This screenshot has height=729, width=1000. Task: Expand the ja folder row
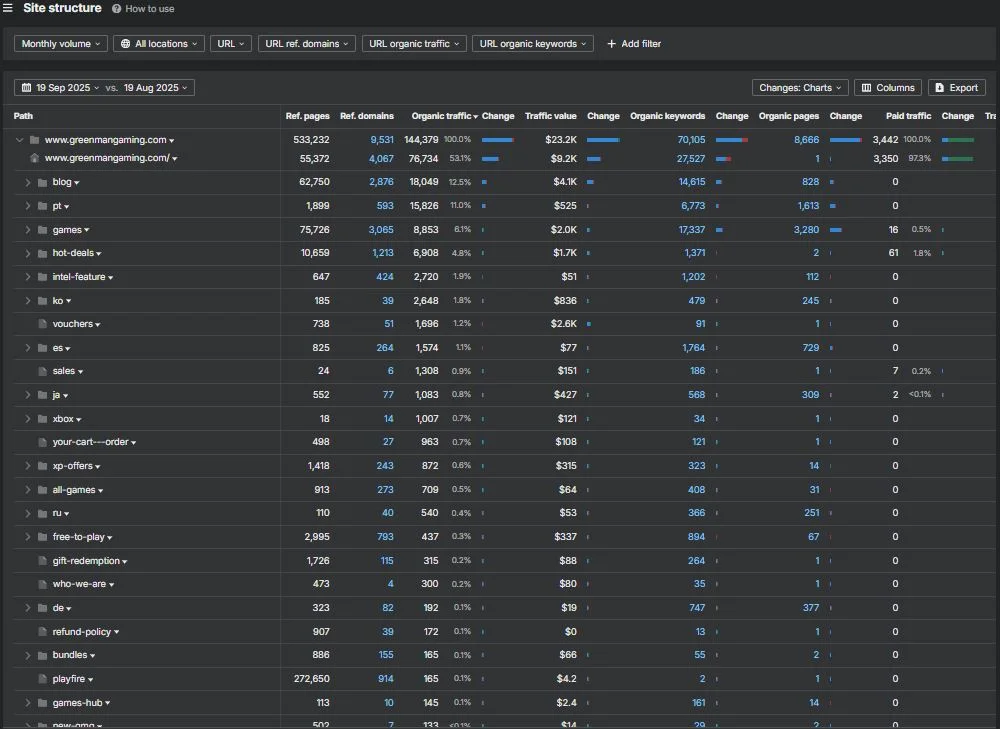(x=27, y=395)
